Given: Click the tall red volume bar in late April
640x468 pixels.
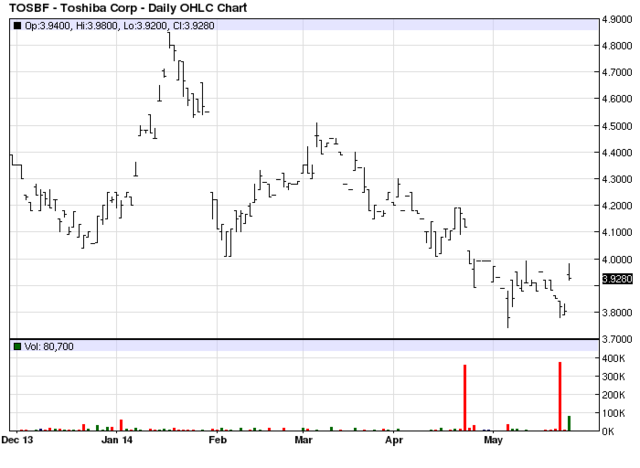Looking at the screenshot, I should pos(465,398).
